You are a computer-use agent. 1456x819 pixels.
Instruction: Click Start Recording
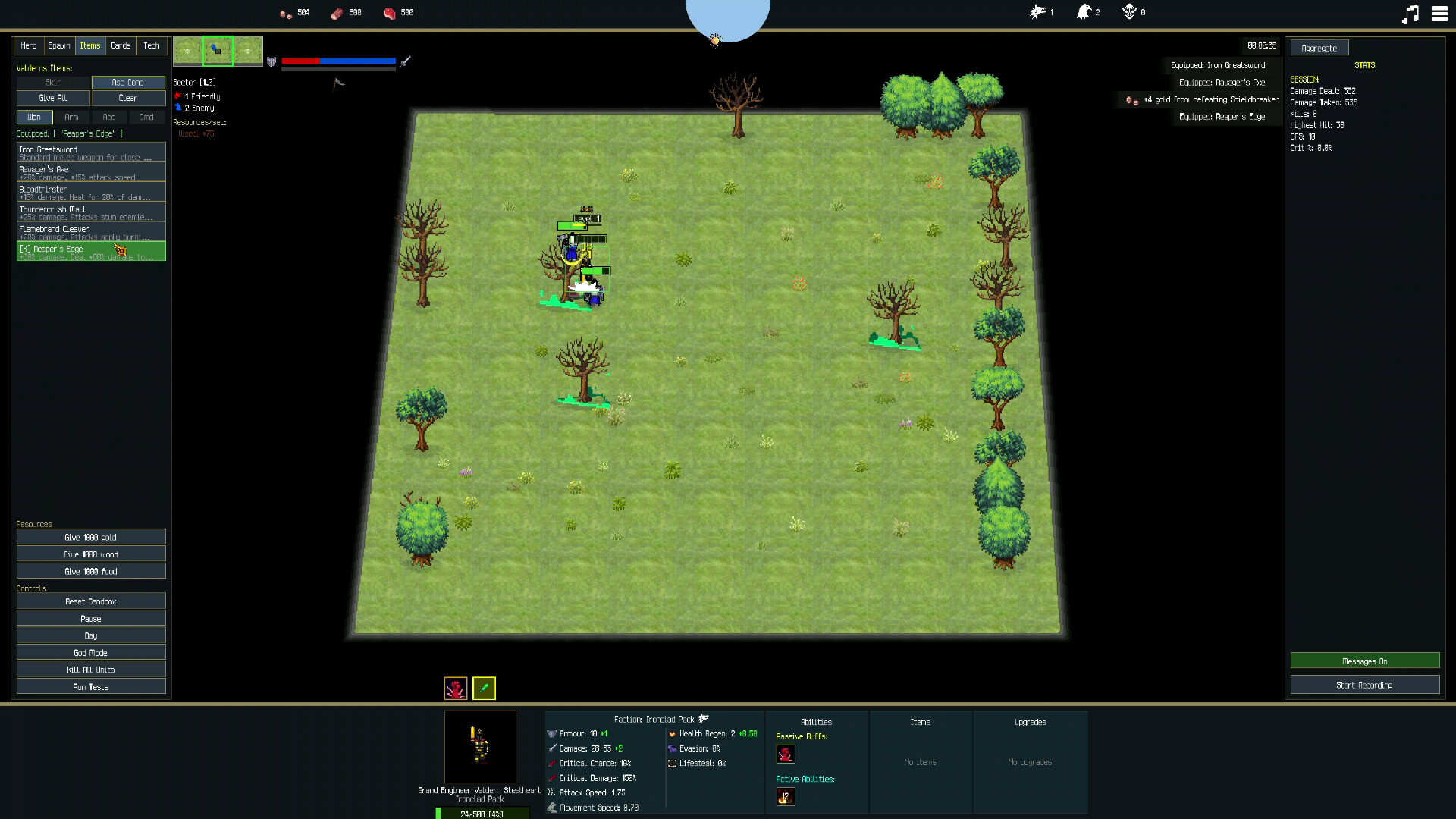[x=1363, y=685]
